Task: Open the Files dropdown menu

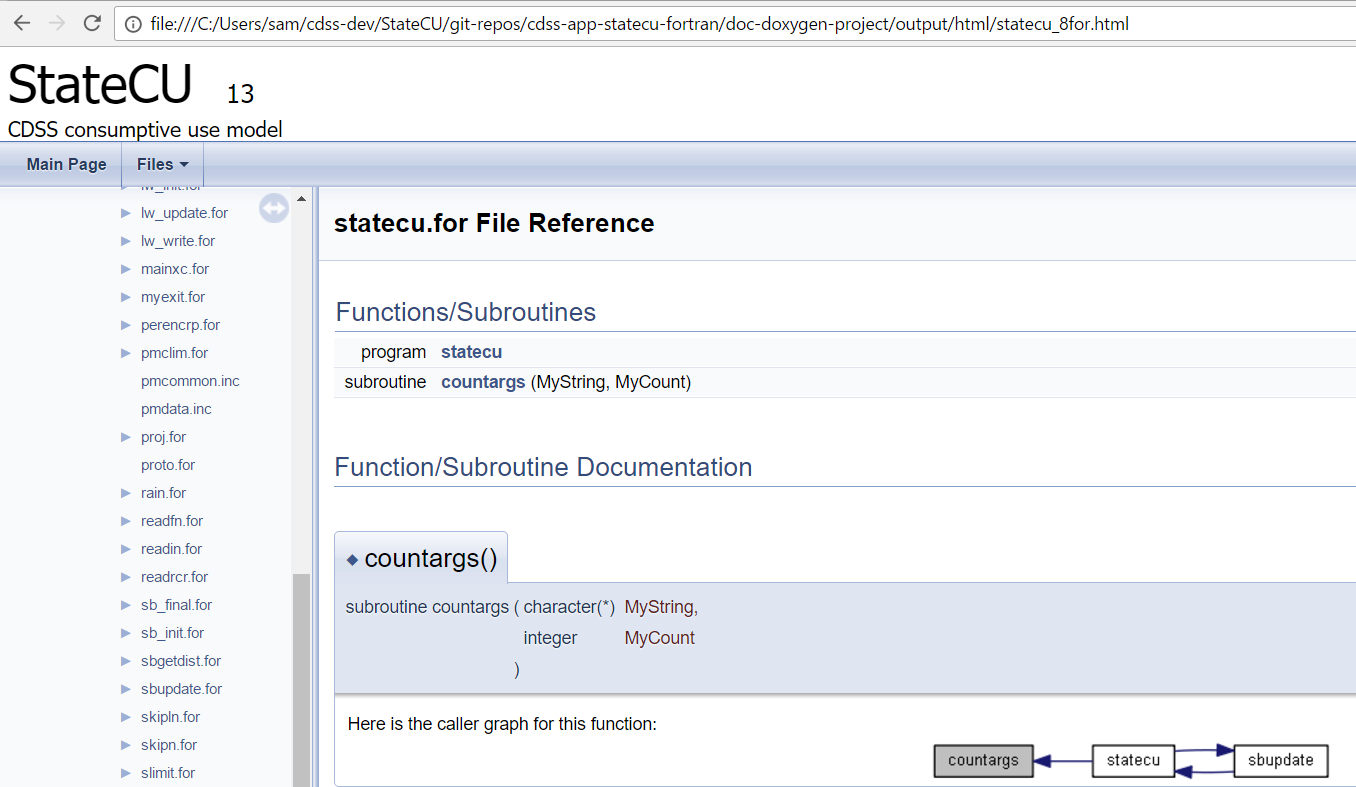Action: [162, 164]
